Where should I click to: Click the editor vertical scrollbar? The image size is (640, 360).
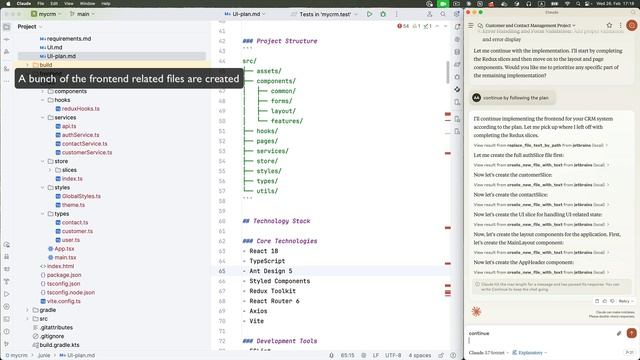coord(448,72)
